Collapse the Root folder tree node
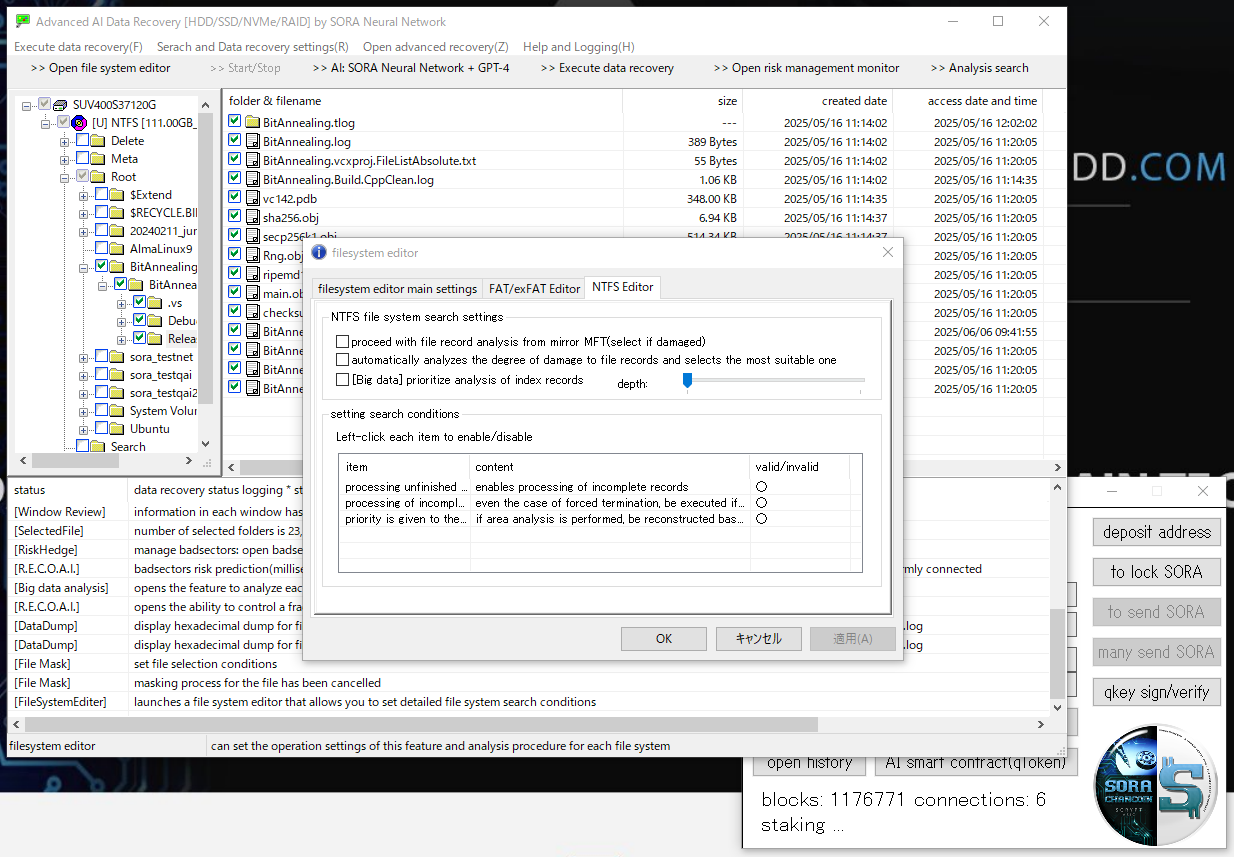This screenshot has height=857, width=1234. 65,177
